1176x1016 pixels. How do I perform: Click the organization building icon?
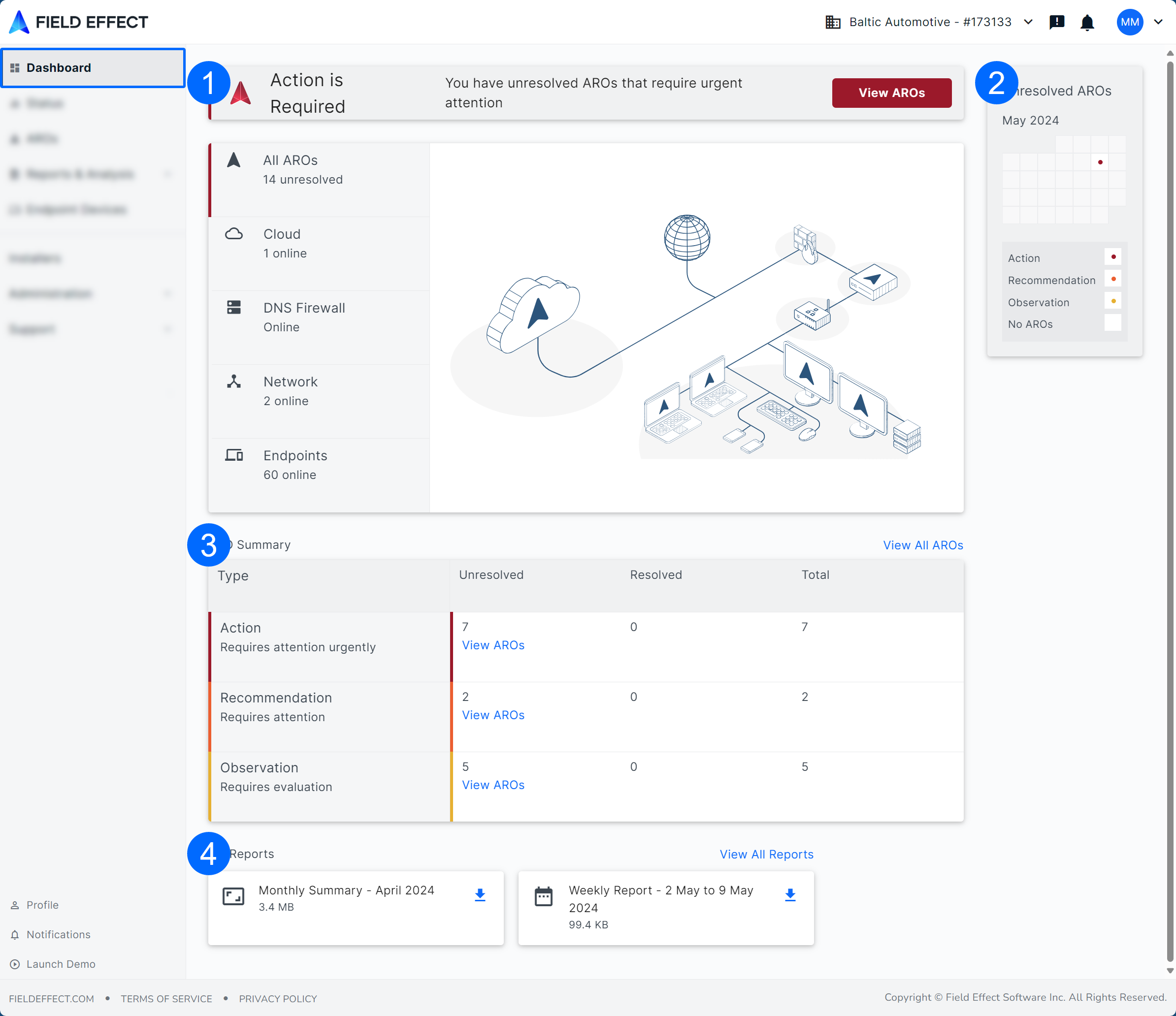click(833, 22)
